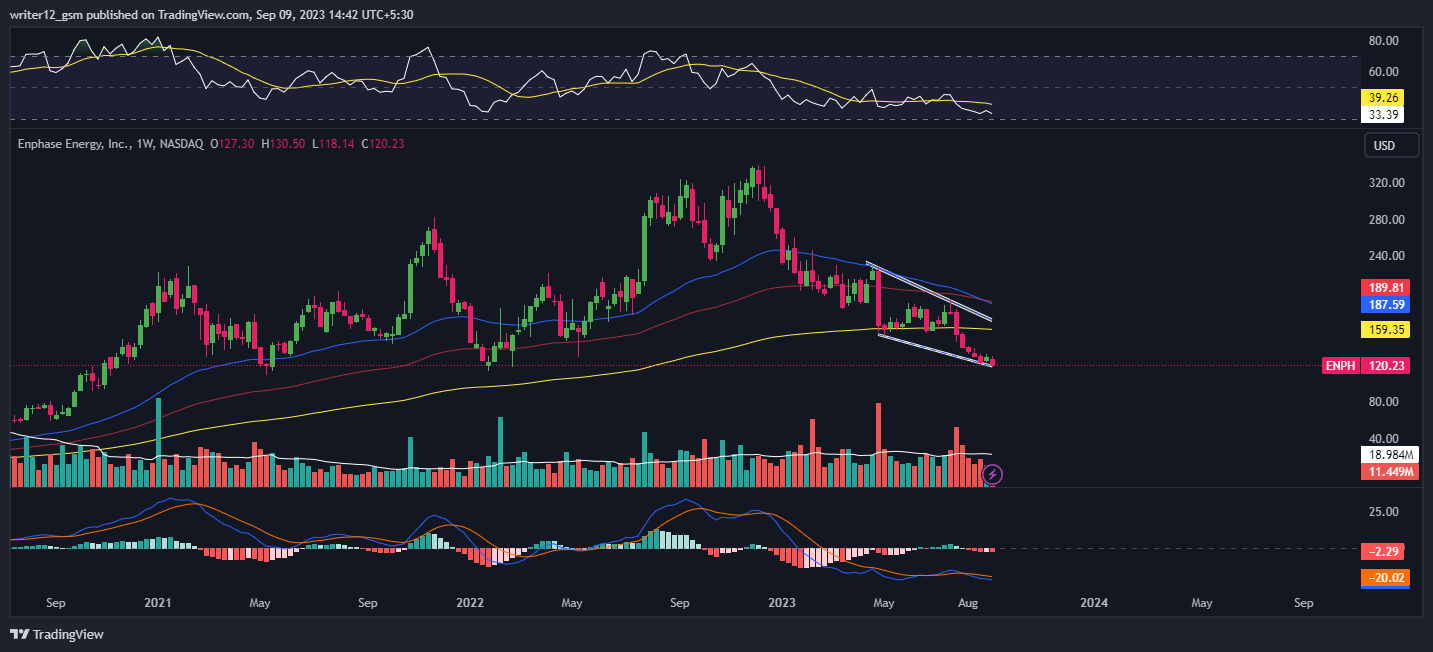Image resolution: width=1433 pixels, height=652 pixels.
Task: Click the purple lightning bolt icon
Action: pos(993,474)
